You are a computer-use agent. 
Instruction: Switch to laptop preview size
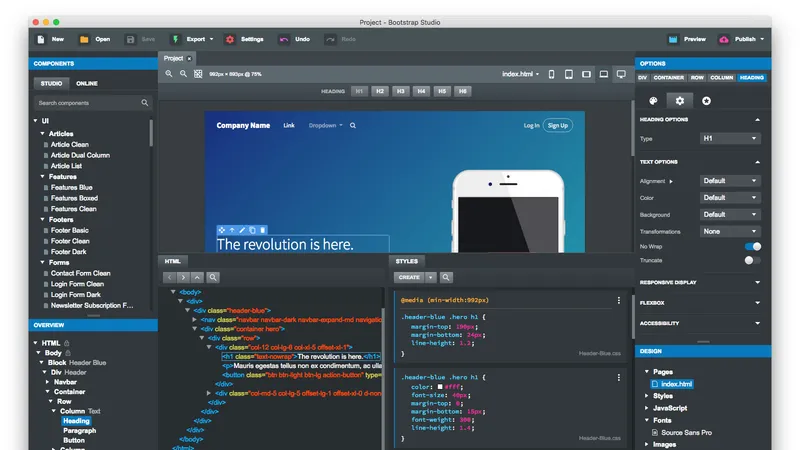pos(604,74)
